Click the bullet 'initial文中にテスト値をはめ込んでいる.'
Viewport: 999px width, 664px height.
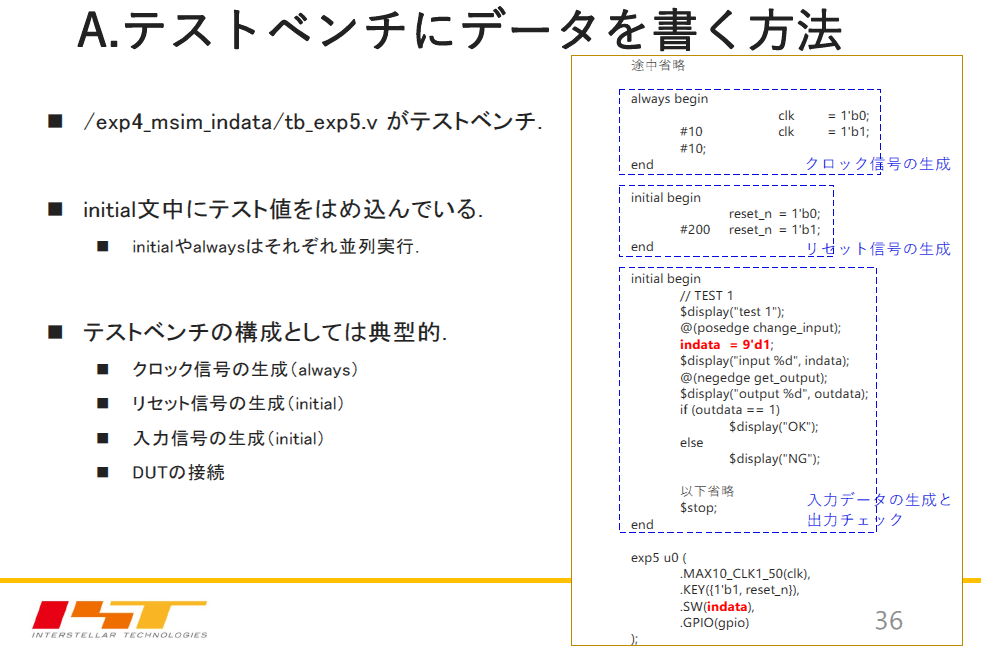pos(283,209)
